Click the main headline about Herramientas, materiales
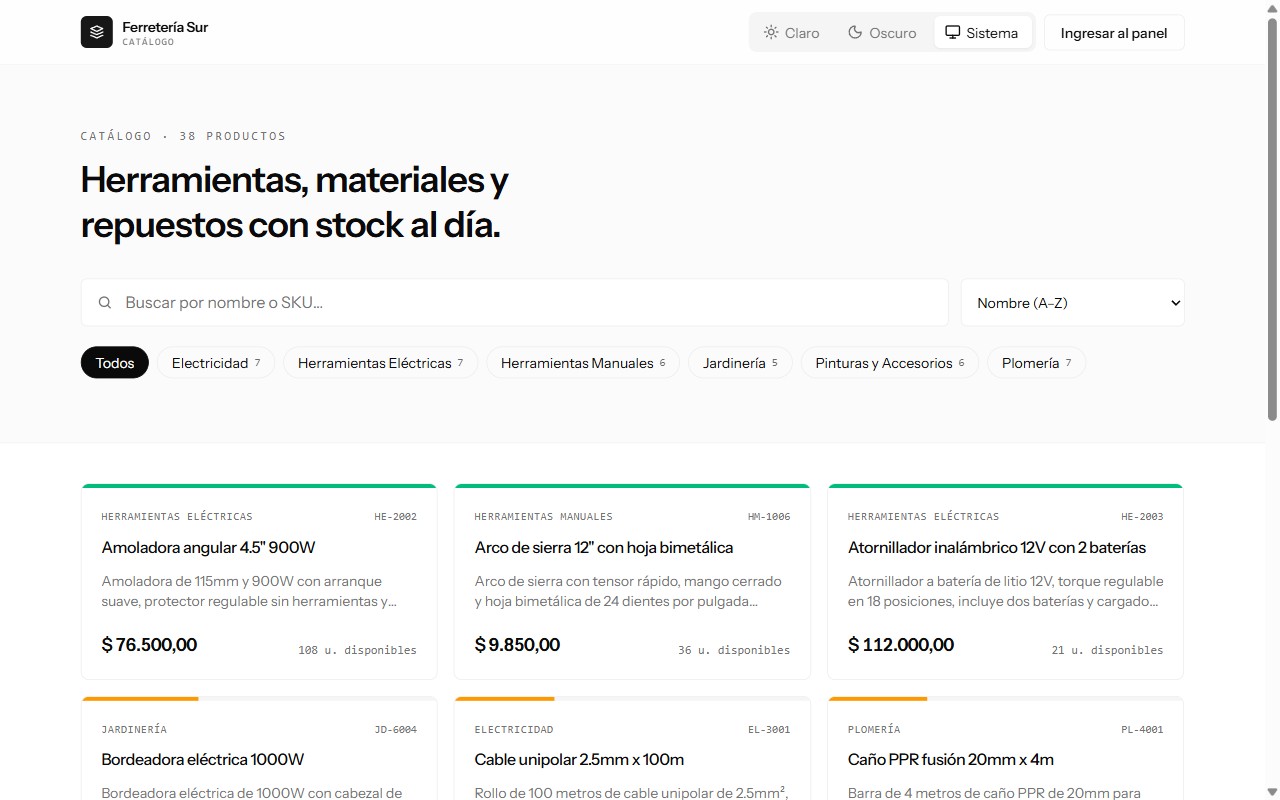 click(295, 203)
